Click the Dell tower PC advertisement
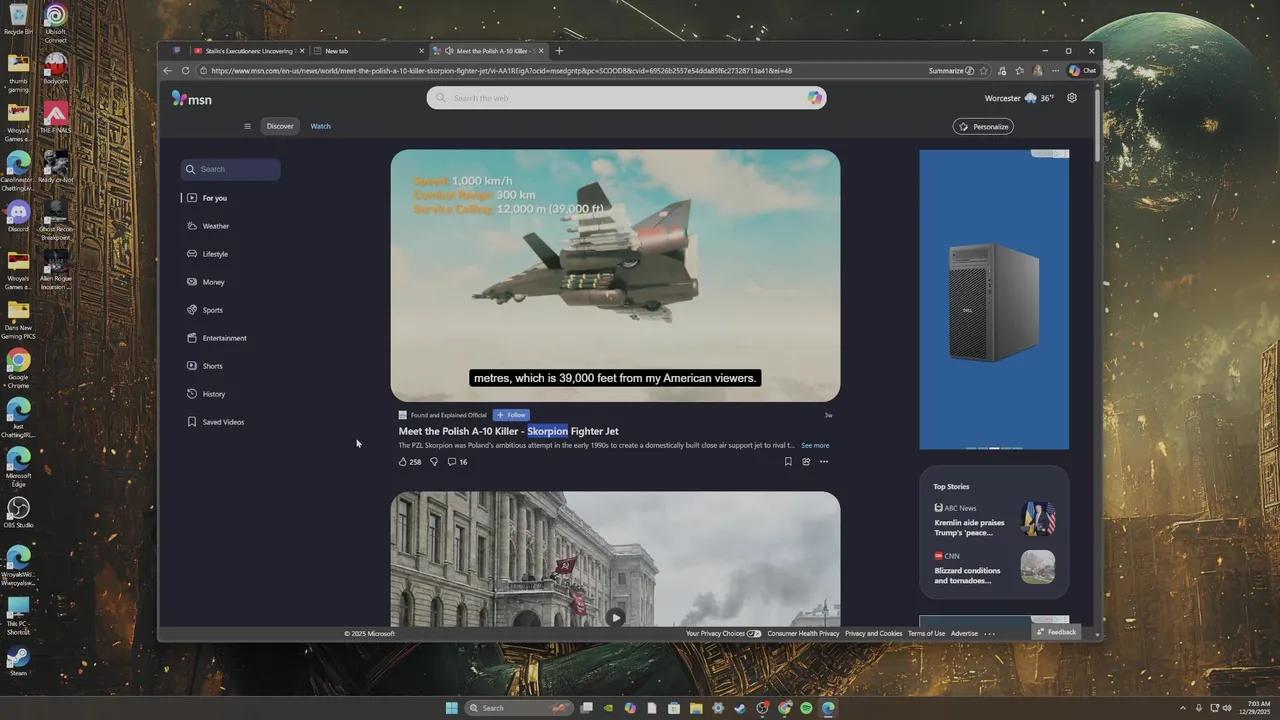This screenshot has height=720, width=1280. coord(994,300)
